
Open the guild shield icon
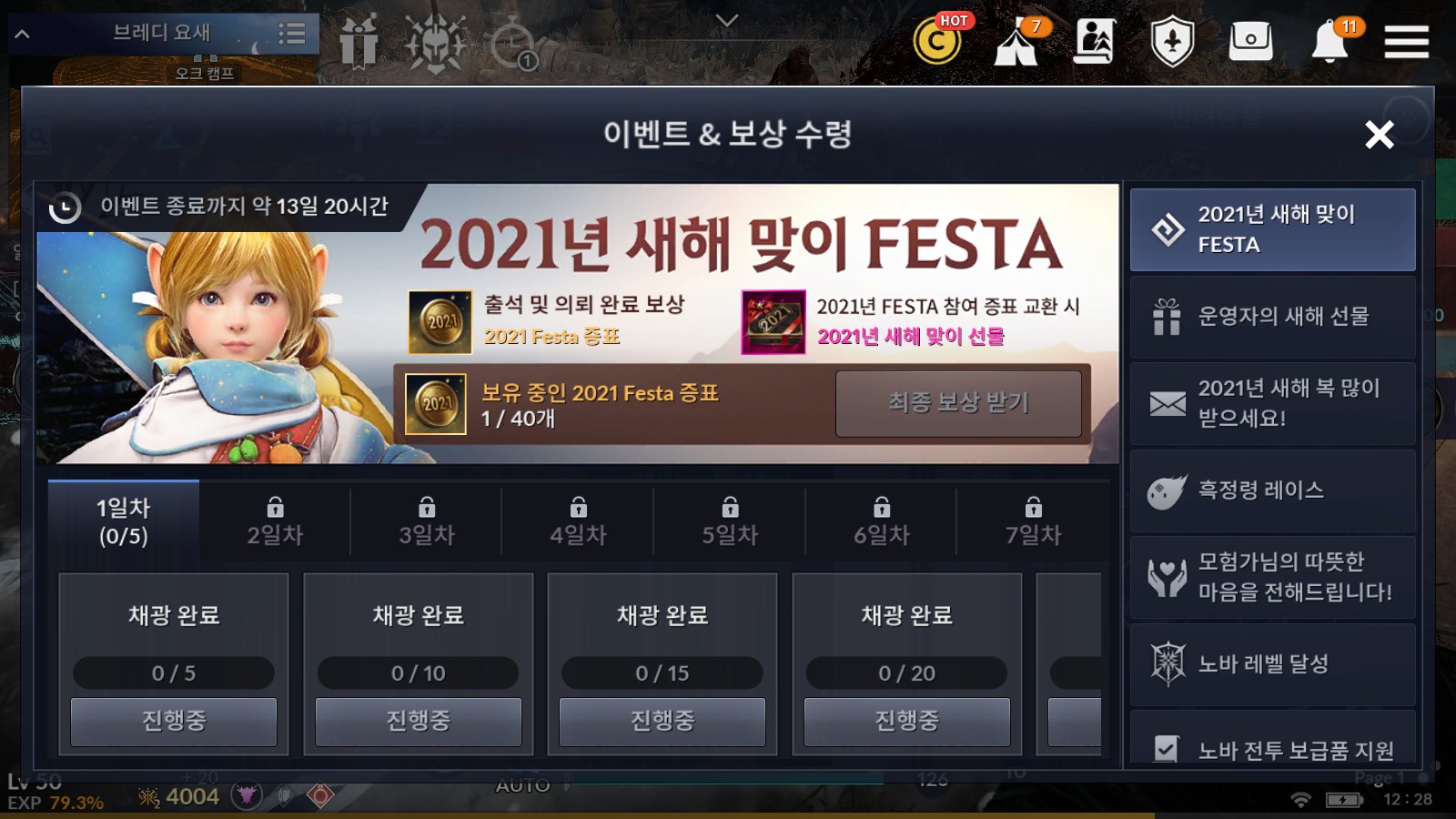click(x=1172, y=42)
